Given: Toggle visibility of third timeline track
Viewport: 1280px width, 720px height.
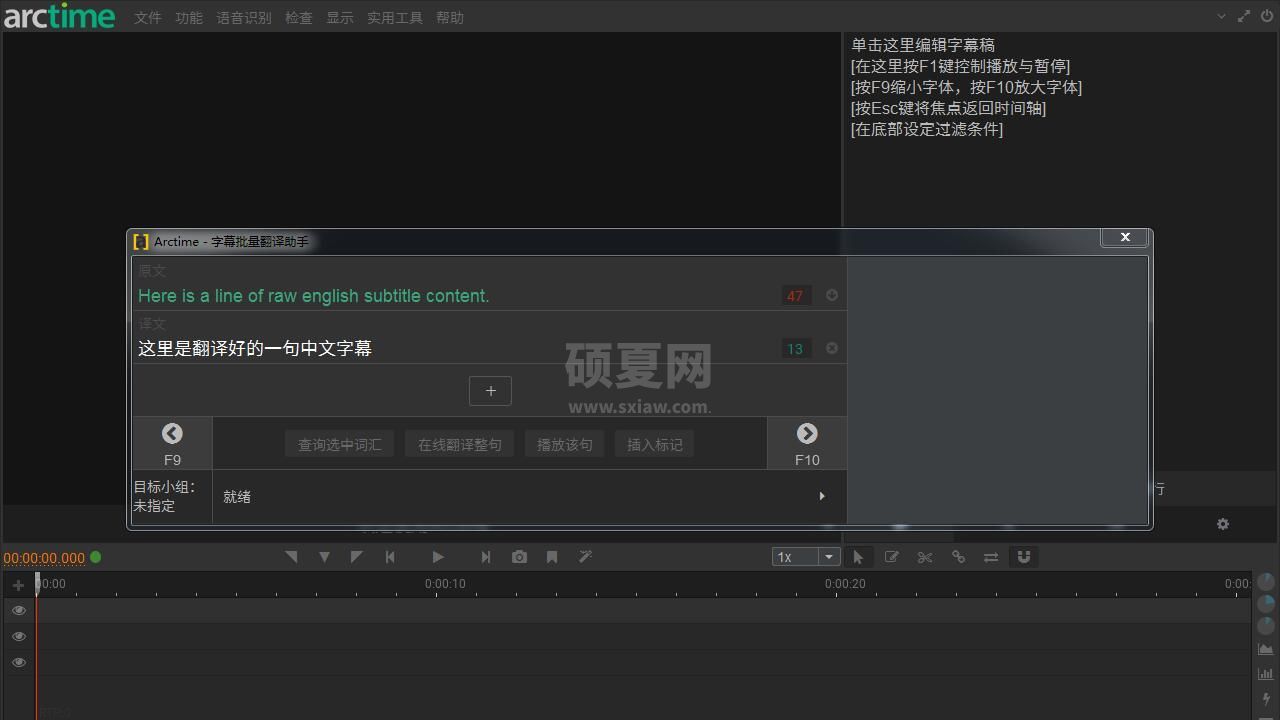Looking at the screenshot, I should pos(19,662).
